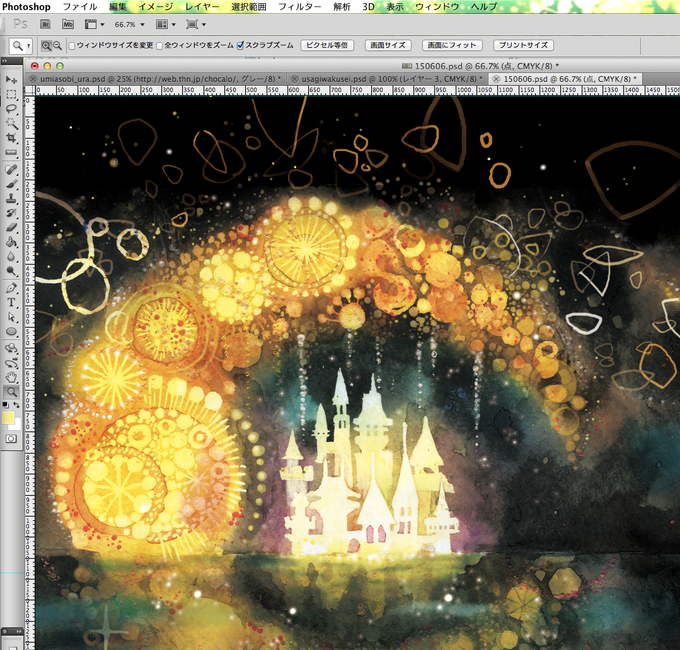
Task: Open the Screen Mode dropdown
Action: pos(196,25)
